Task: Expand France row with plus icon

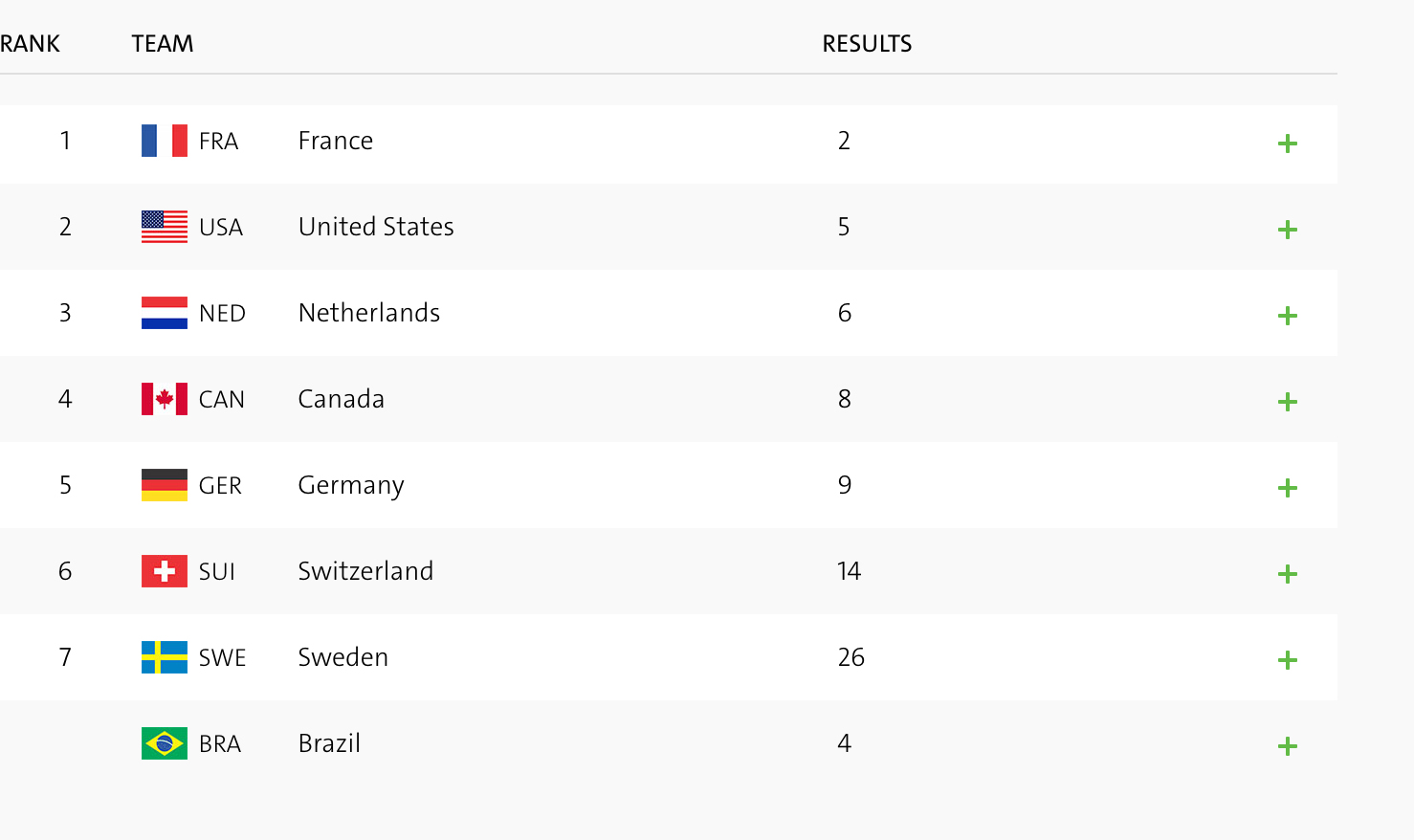Action: point(1288,144)
